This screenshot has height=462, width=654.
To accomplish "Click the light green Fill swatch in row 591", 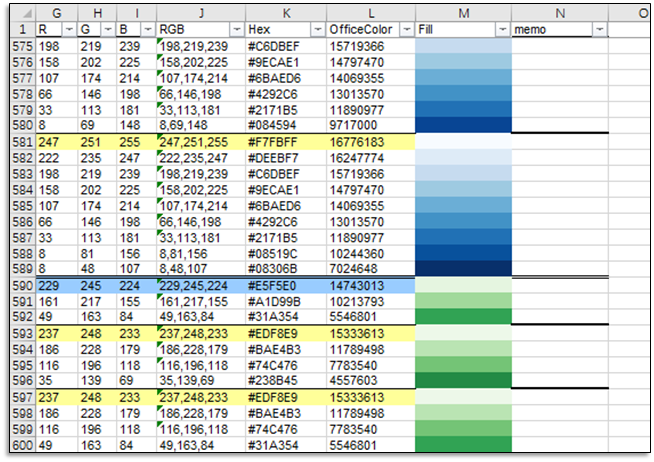I will pyautogui.click(x=463, y=301).
